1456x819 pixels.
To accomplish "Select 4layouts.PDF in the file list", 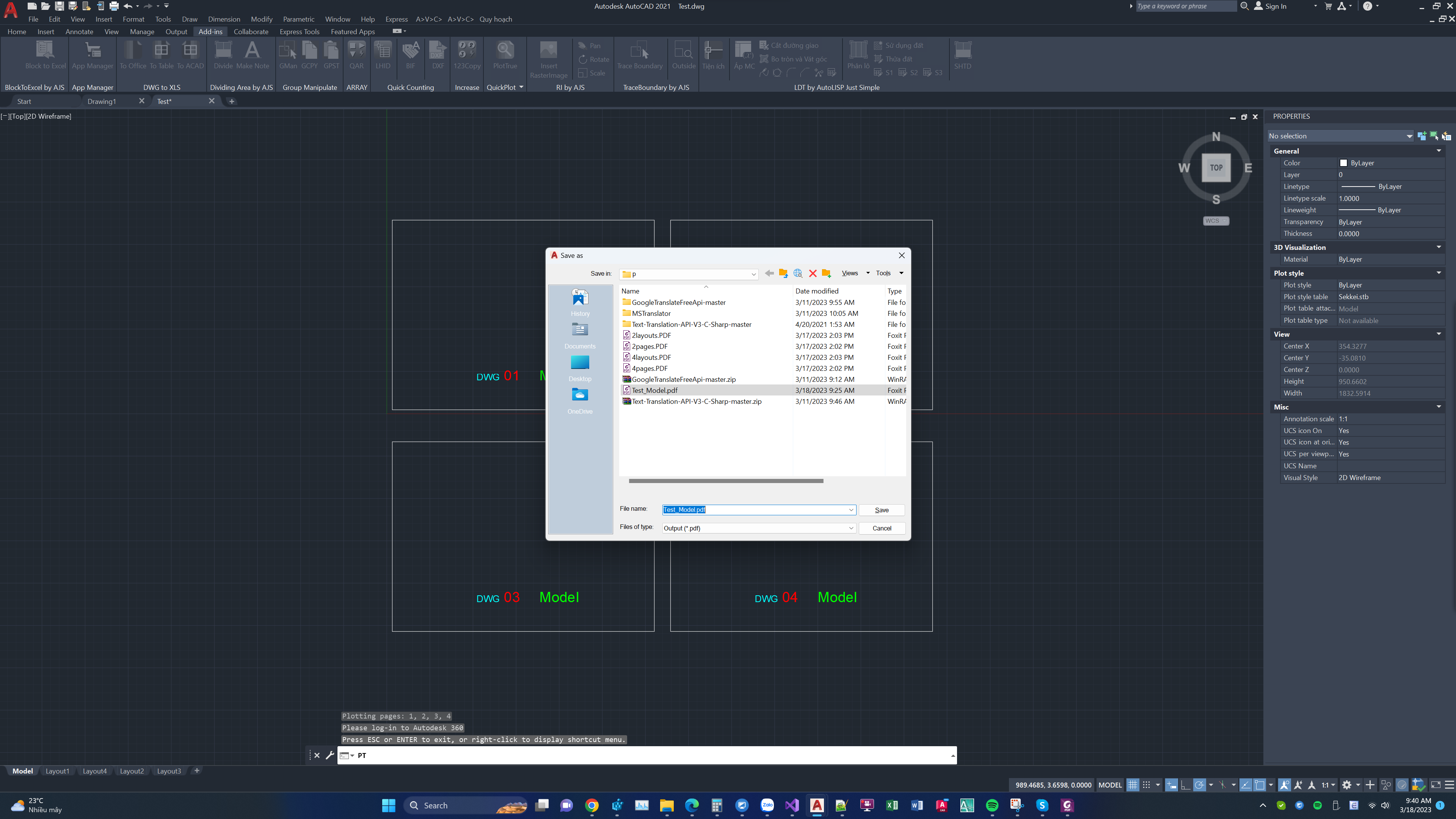I will (651, 358).
